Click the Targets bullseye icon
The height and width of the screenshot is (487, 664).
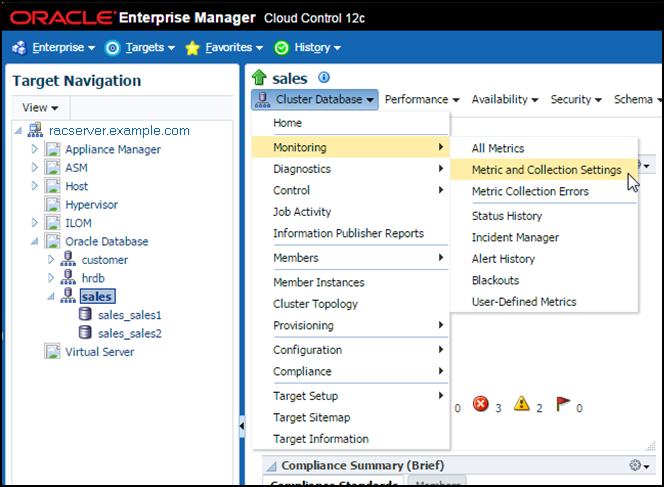112,48
